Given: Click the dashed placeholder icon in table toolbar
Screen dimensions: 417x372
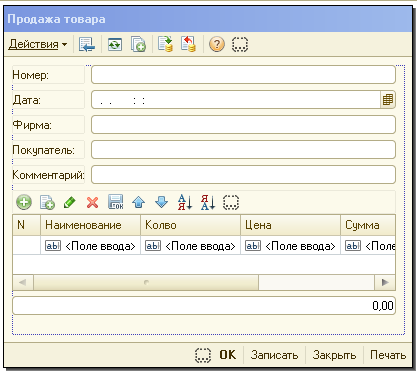Looking at the screenshot, I should [x=231, y=202].
